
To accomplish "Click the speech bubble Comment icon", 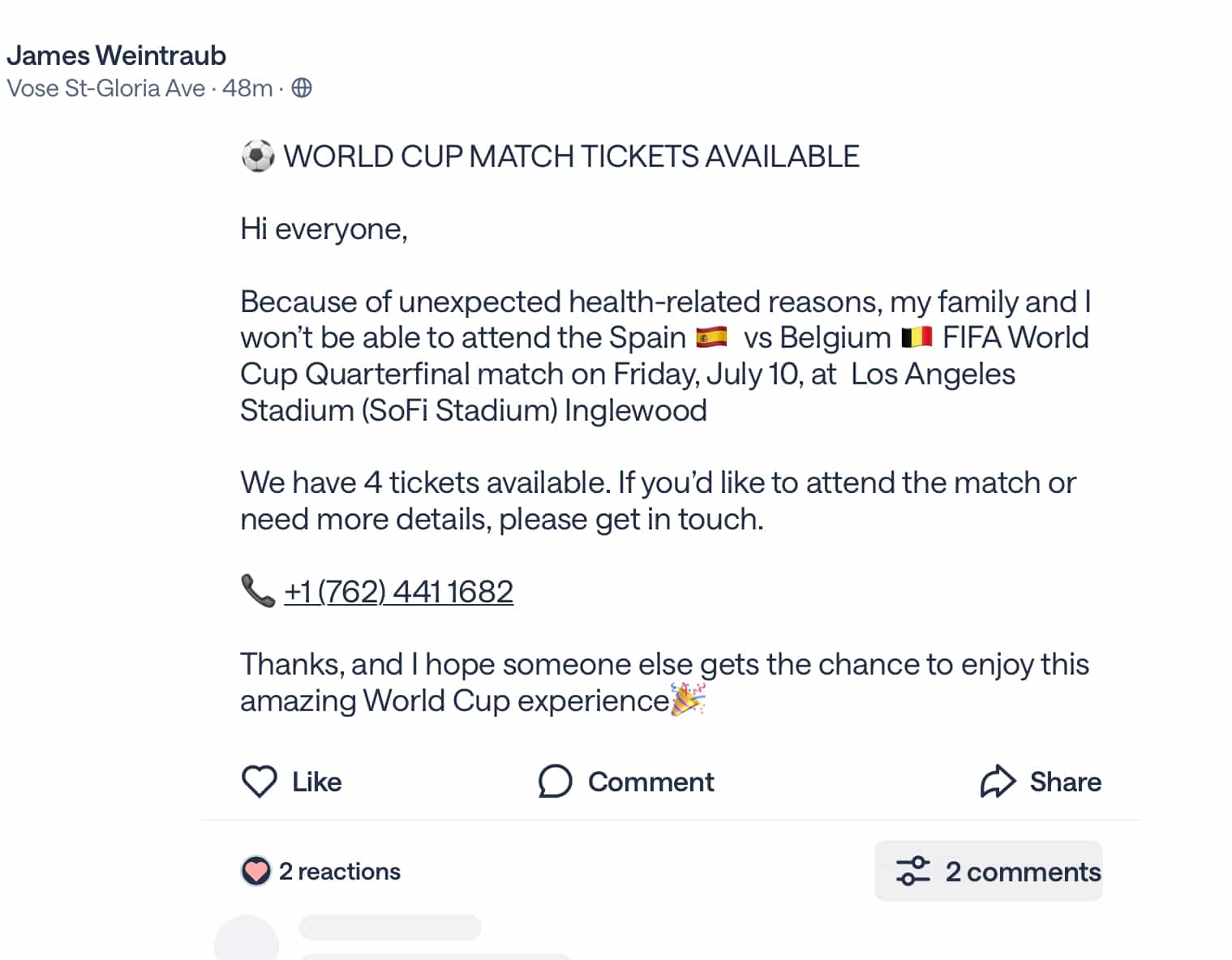I will click(x=555, y=782).
